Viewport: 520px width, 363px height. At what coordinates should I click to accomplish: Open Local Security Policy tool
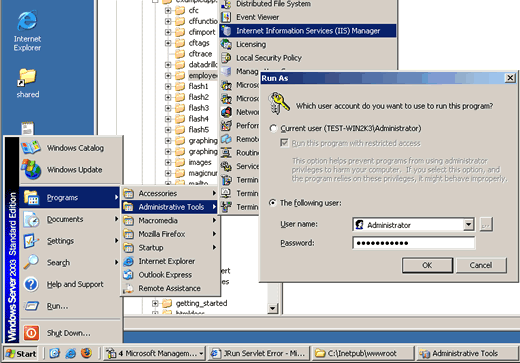269,58
